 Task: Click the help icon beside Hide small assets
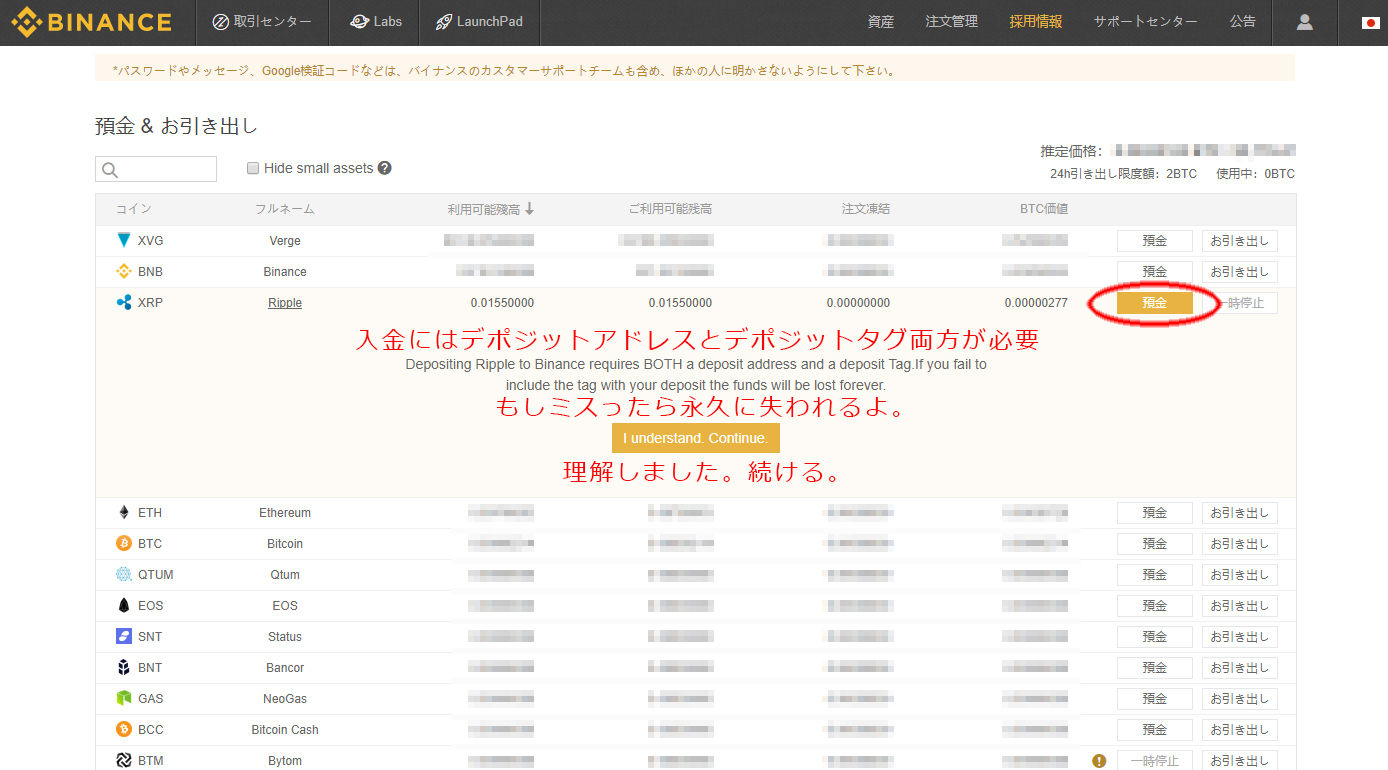385,168
